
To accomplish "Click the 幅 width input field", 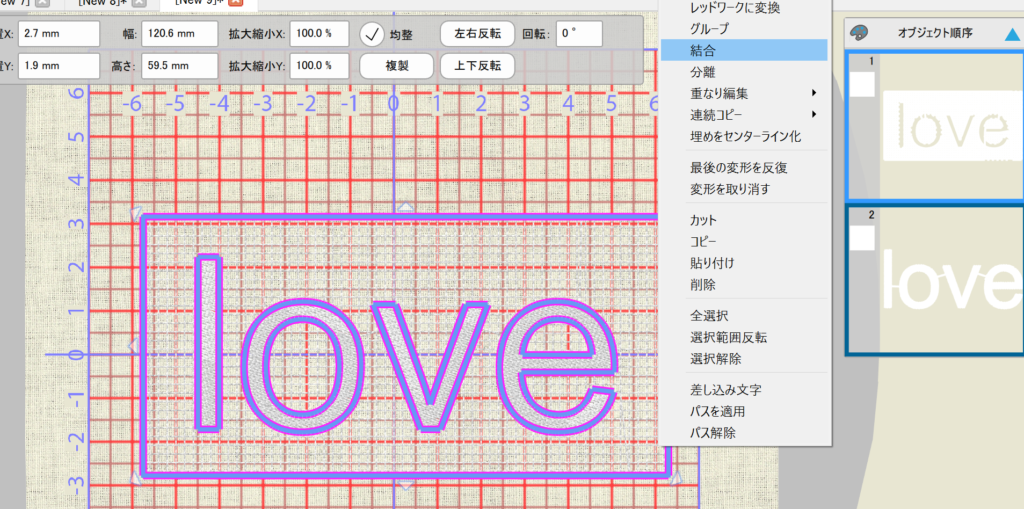I will click(x=179, y=33).
